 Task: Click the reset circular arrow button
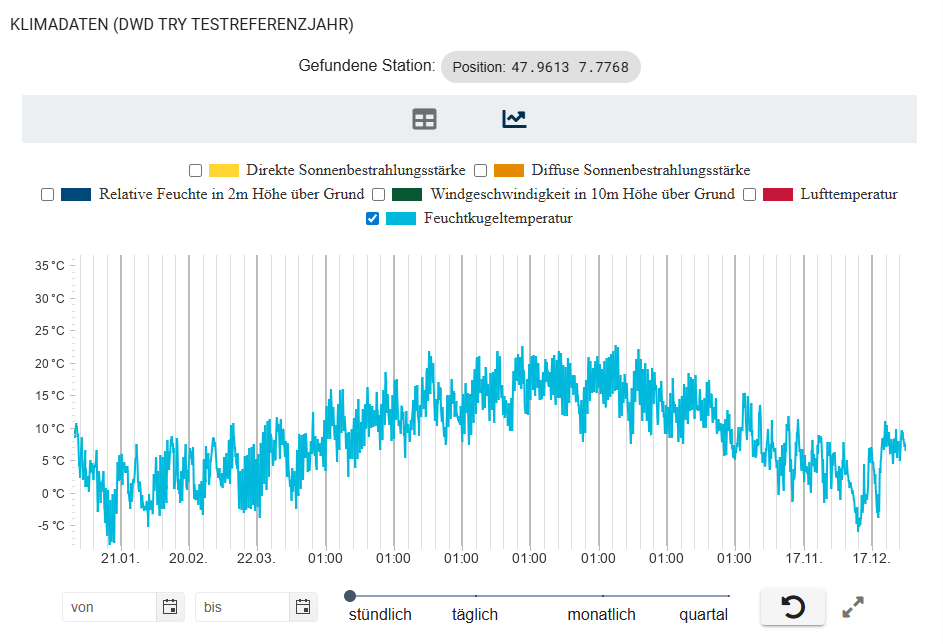tap(792, 607)
